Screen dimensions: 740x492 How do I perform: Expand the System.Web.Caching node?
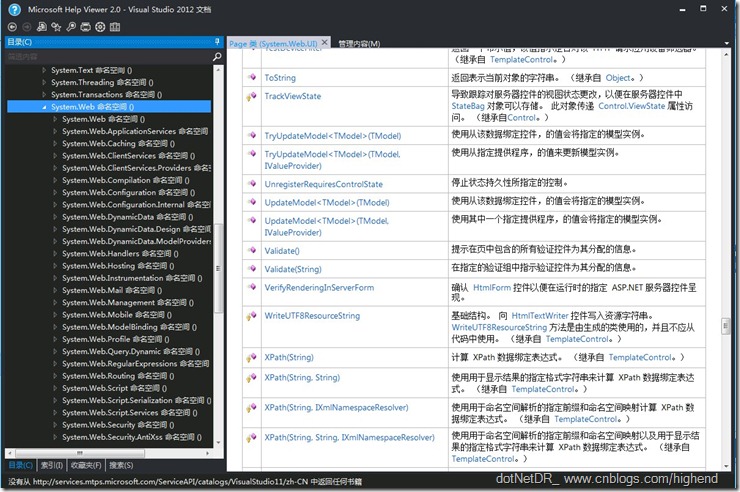pos(55,143)
